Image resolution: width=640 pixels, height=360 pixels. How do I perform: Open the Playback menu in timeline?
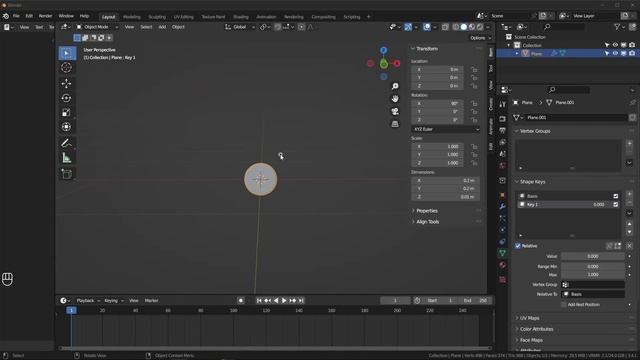click(x=88, y=301)
